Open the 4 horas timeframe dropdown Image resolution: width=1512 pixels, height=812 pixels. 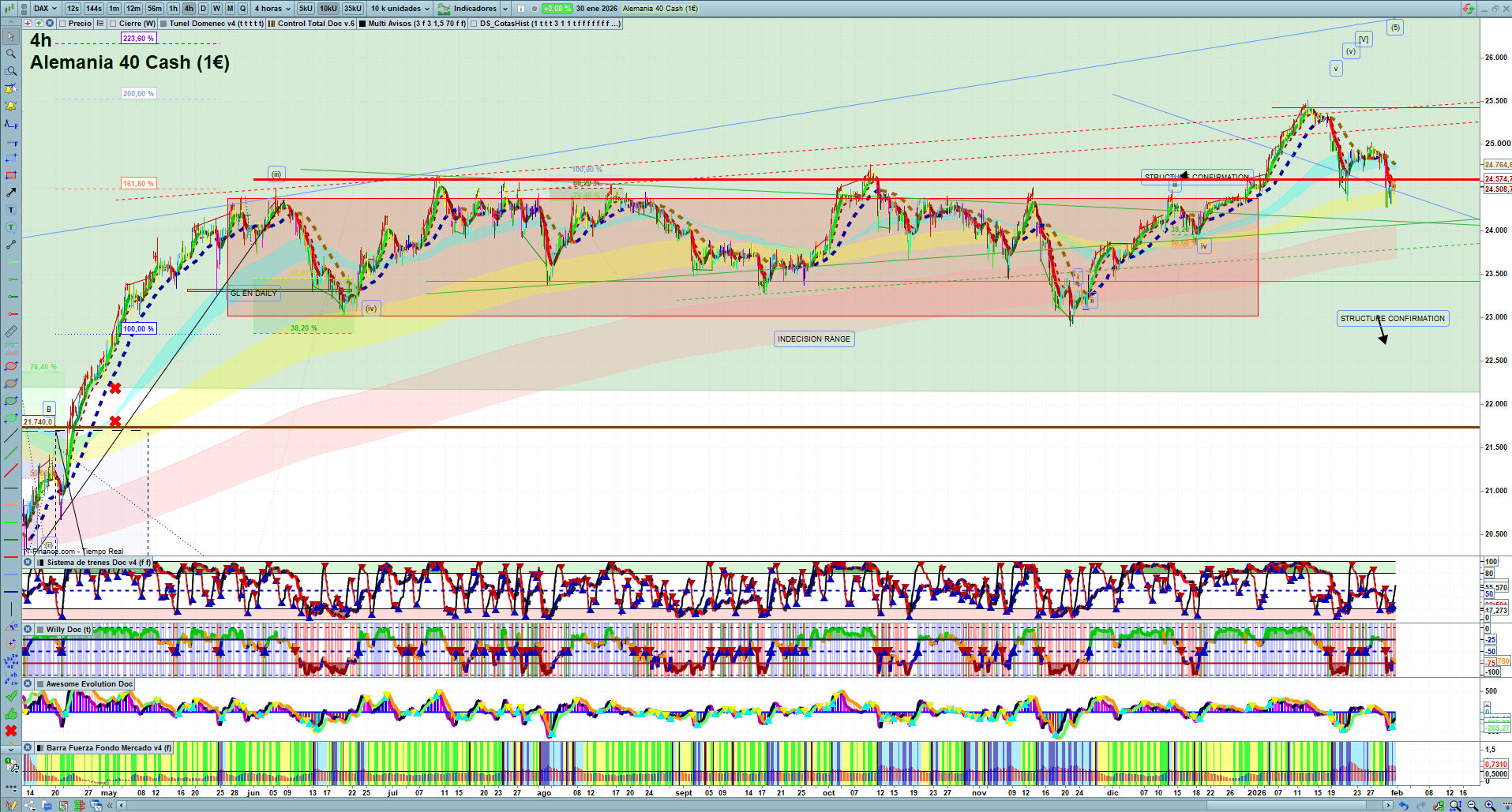tap(272, 9)
